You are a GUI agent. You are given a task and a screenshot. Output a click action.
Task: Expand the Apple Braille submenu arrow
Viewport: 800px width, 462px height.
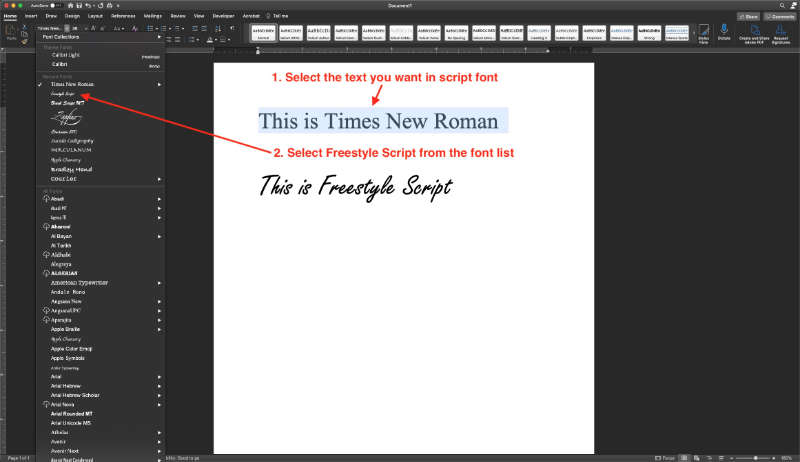pyautogui.click(x=159, y=329)
